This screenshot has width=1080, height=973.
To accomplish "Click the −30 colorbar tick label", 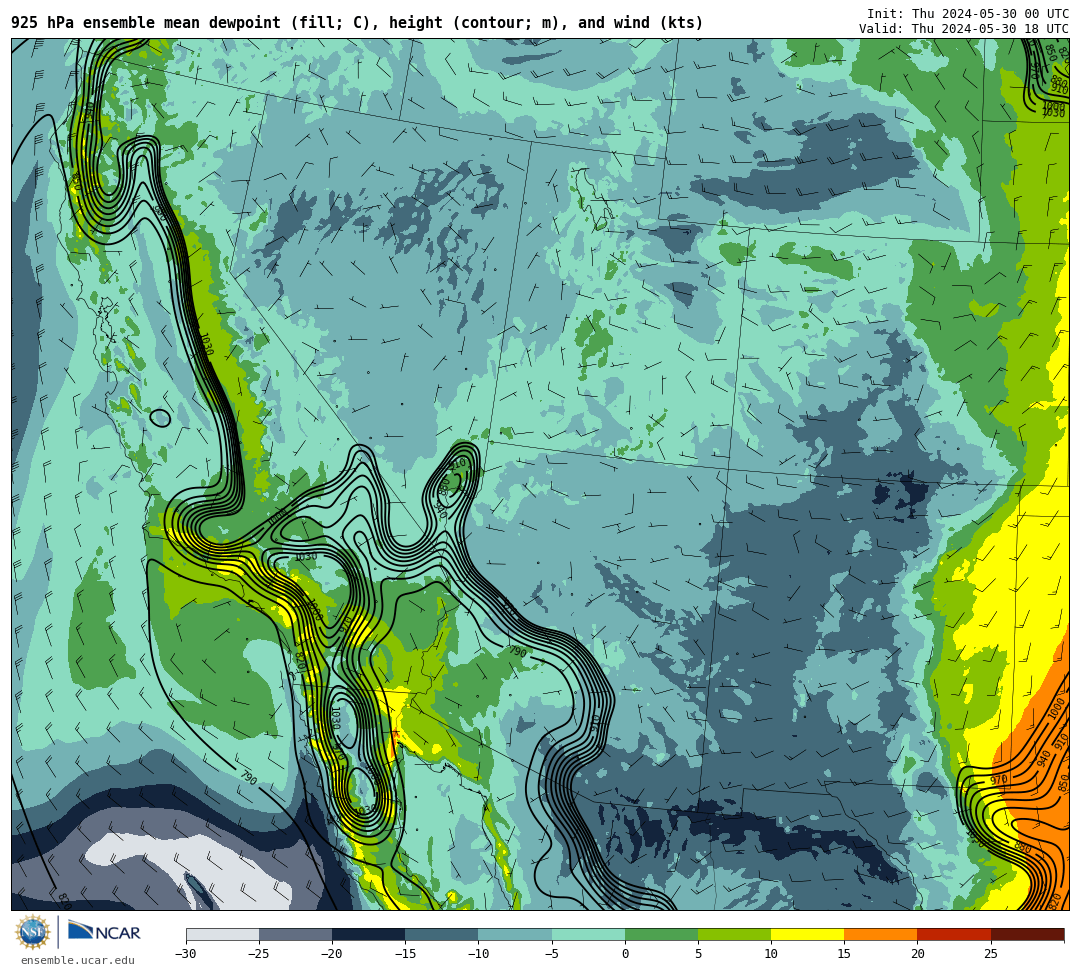I will click(186, 954).
